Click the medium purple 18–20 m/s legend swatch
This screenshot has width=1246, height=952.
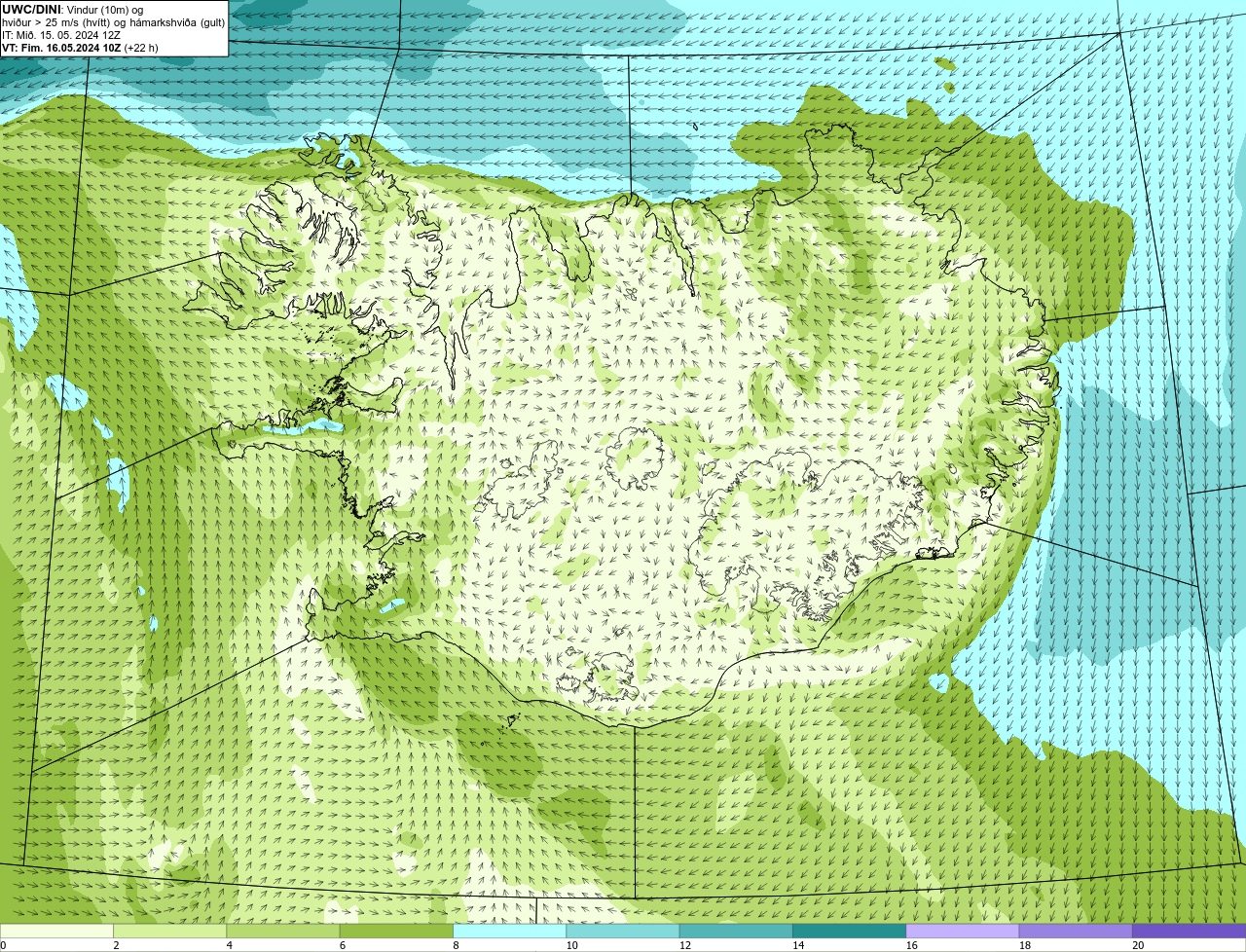click(x=1076, y=931)
